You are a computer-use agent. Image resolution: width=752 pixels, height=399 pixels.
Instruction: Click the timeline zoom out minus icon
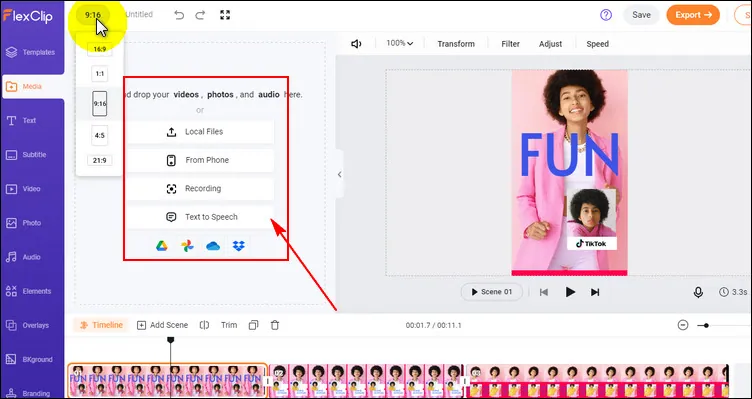683,325
